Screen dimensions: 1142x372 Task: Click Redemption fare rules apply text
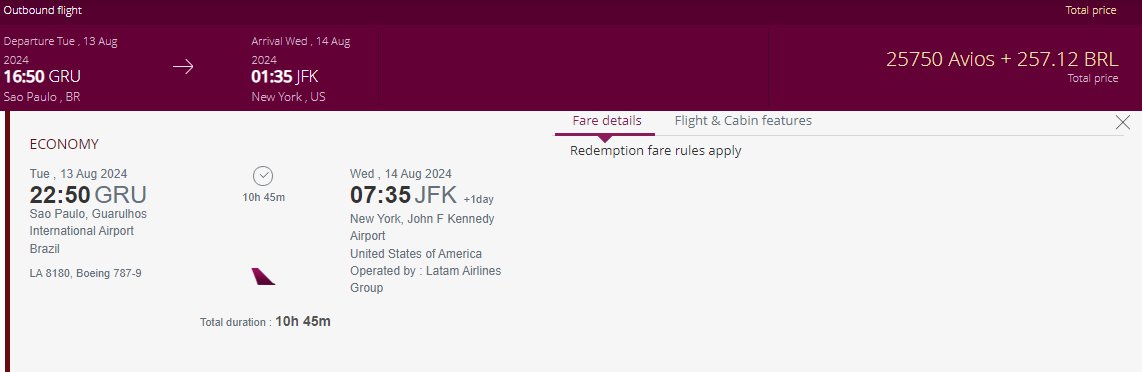tap(655, 151)
